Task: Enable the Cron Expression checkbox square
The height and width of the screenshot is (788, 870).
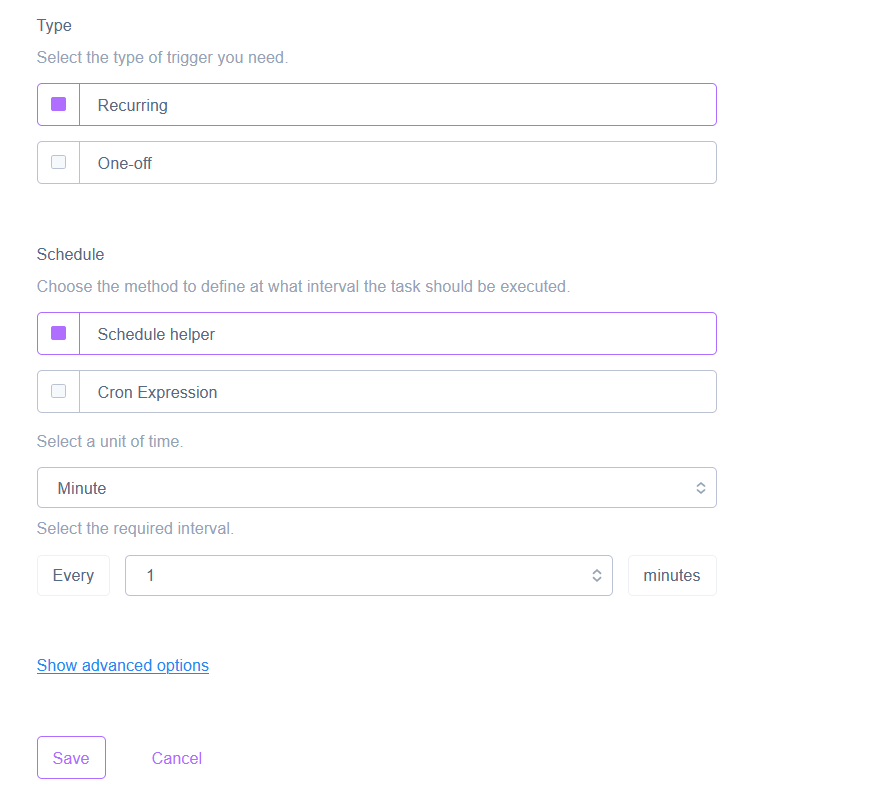Action: (x=58, y=391)
